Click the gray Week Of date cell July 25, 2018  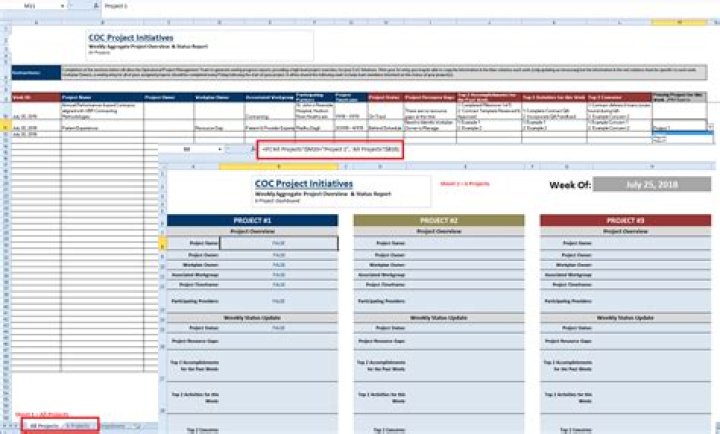tap(652, 185)
